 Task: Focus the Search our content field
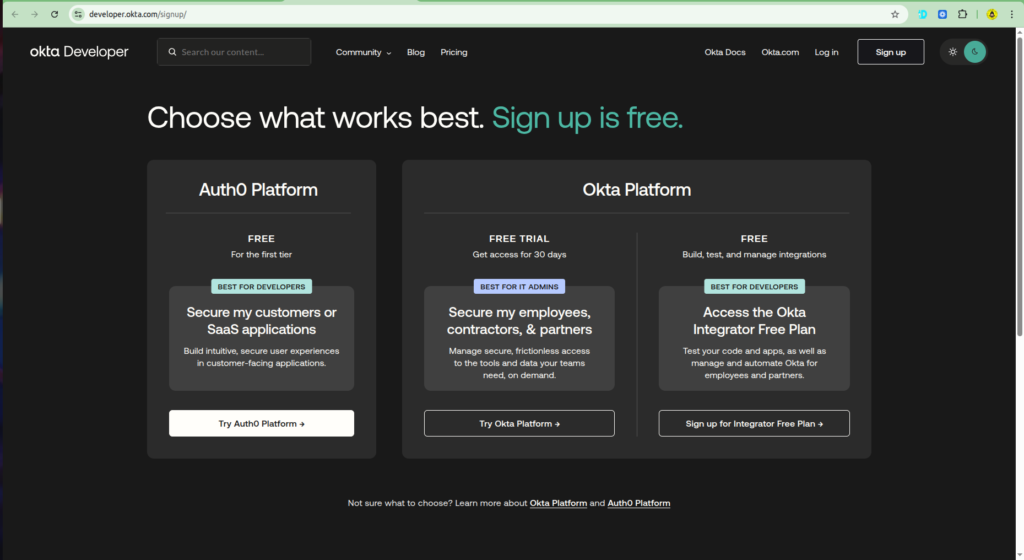point(240,52)
